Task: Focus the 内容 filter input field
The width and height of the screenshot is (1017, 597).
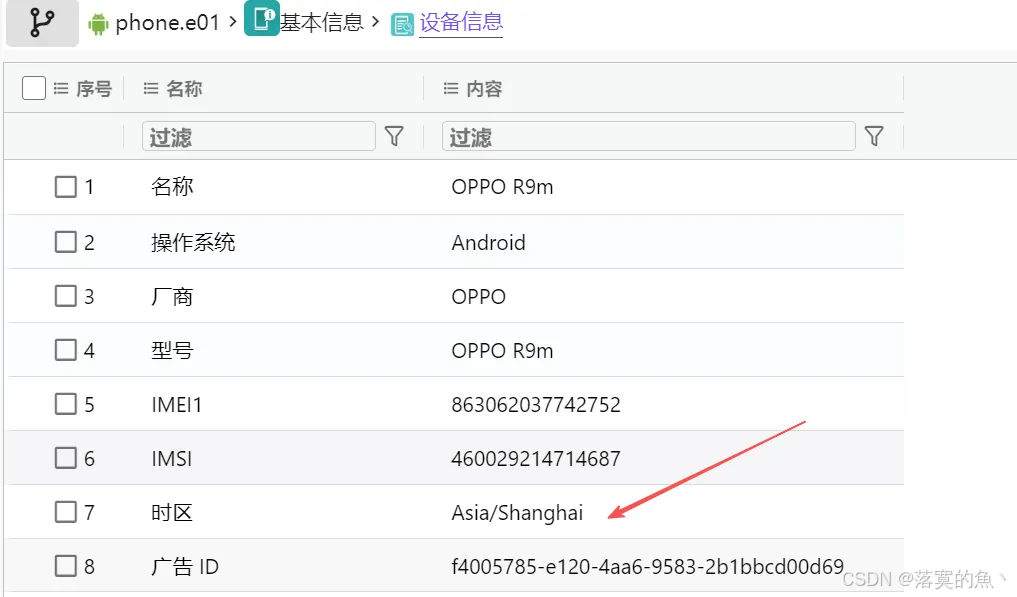Action: (x=649, y=136)
